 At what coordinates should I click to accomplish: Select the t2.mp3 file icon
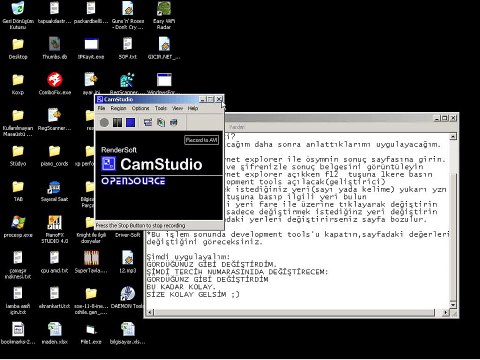tap(127, 258)
